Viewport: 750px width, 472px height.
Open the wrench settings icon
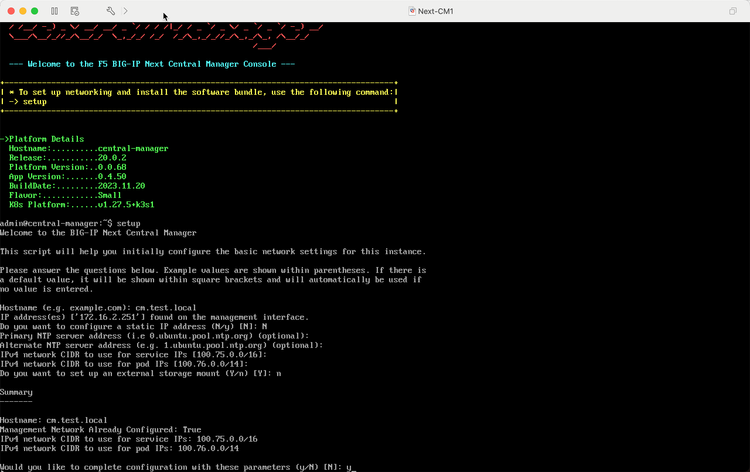(110, 11)
